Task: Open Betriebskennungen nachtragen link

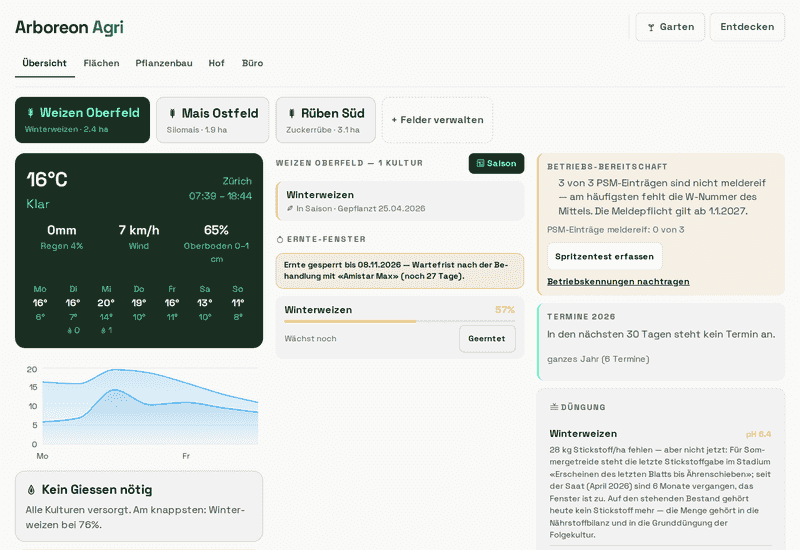Action: tap(618, 282)
